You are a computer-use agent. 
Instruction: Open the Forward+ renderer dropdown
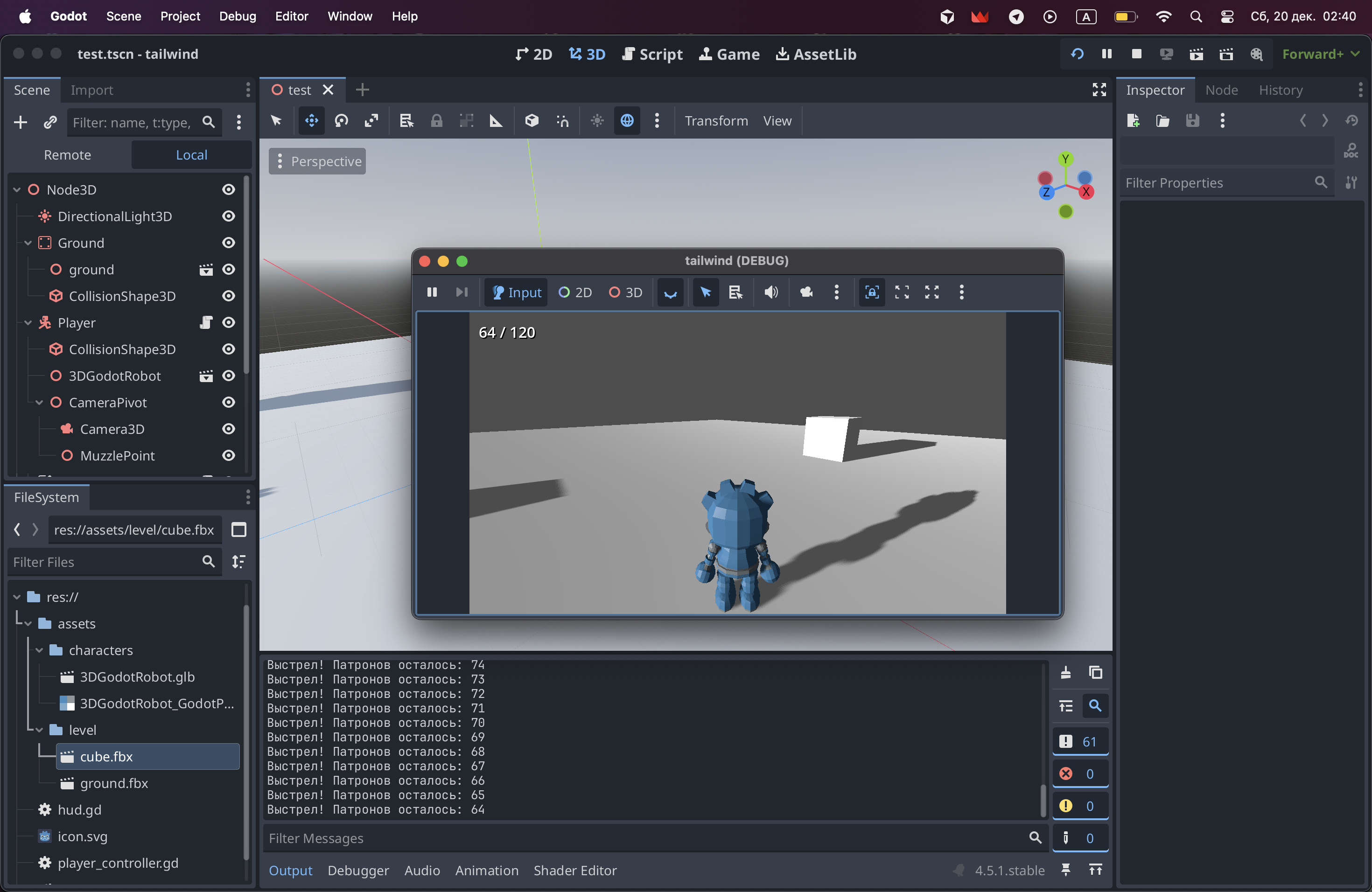(x=1321, y=54)
